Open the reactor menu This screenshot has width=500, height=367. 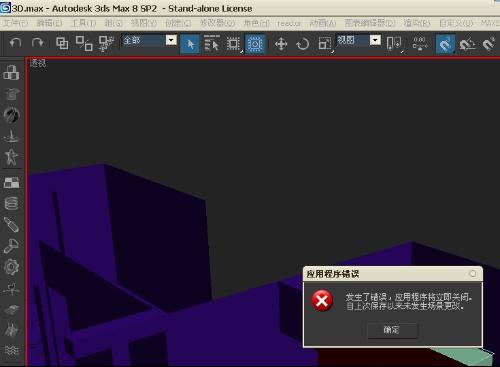tap(289, 24)
